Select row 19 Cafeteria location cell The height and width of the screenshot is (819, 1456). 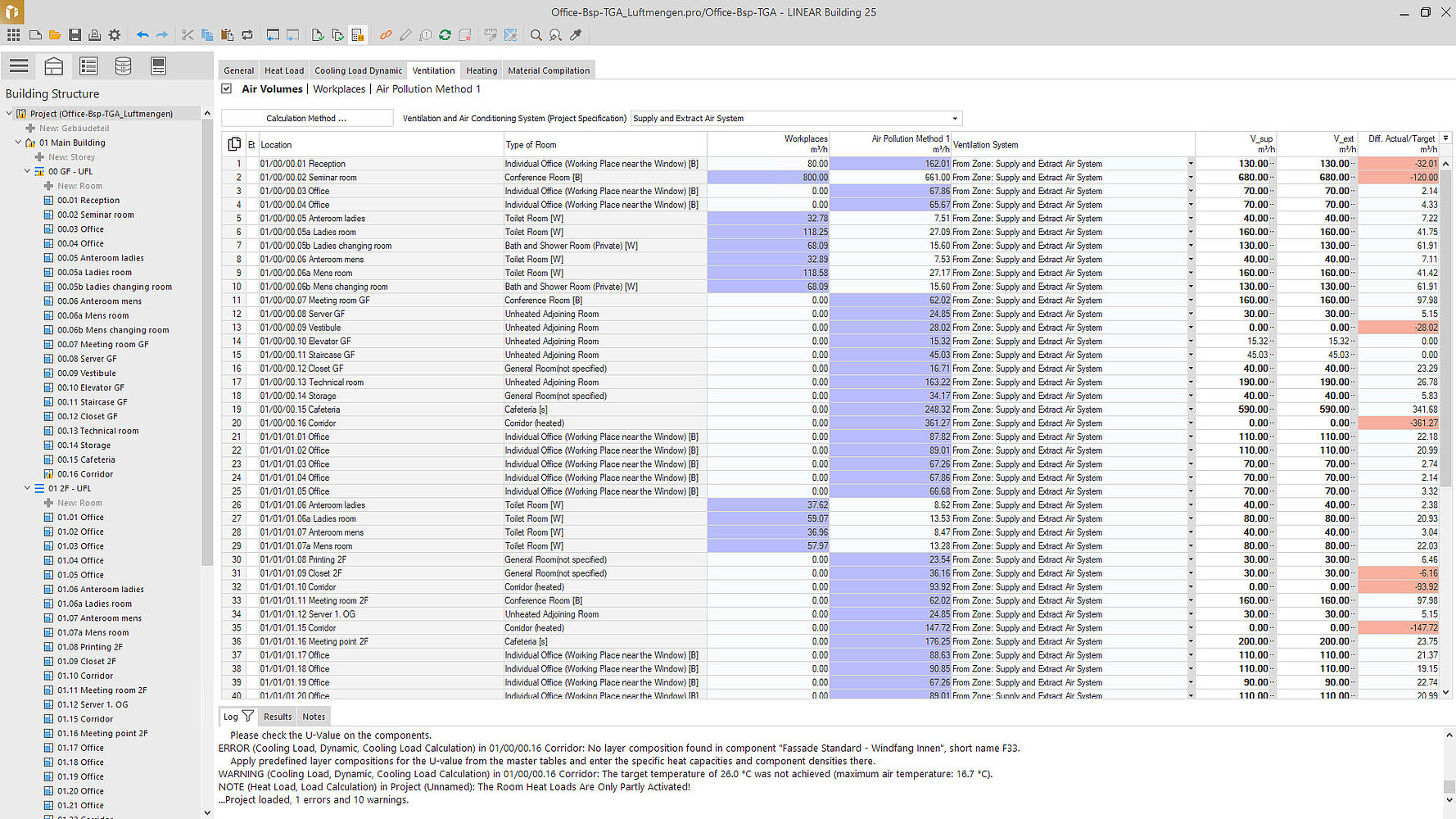[x=381, y=409]
